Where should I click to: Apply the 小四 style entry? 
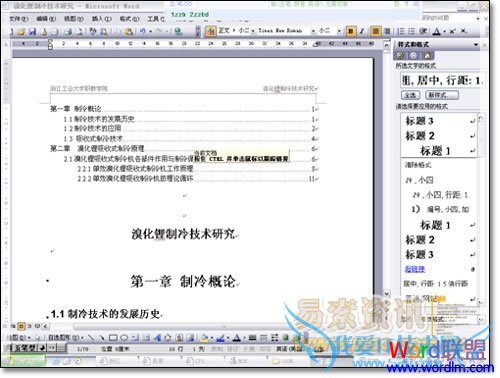[419, 180]
